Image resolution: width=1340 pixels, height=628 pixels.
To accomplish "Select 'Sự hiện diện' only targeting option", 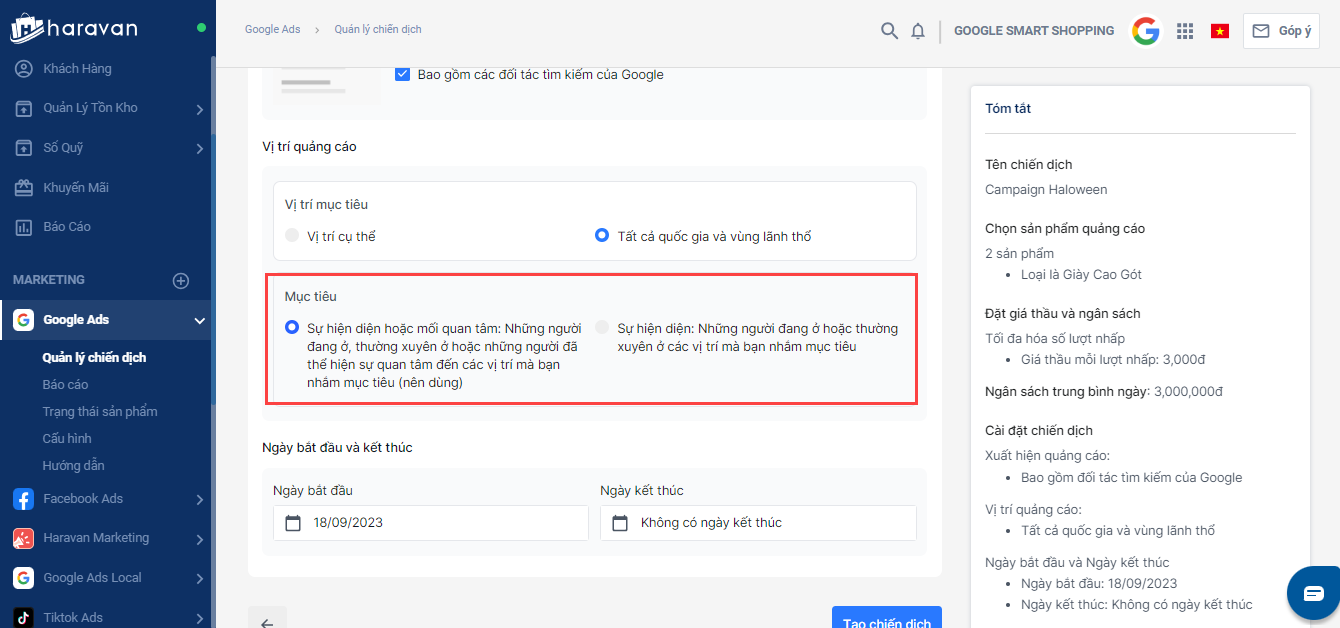I will click(x=602, y=328).
